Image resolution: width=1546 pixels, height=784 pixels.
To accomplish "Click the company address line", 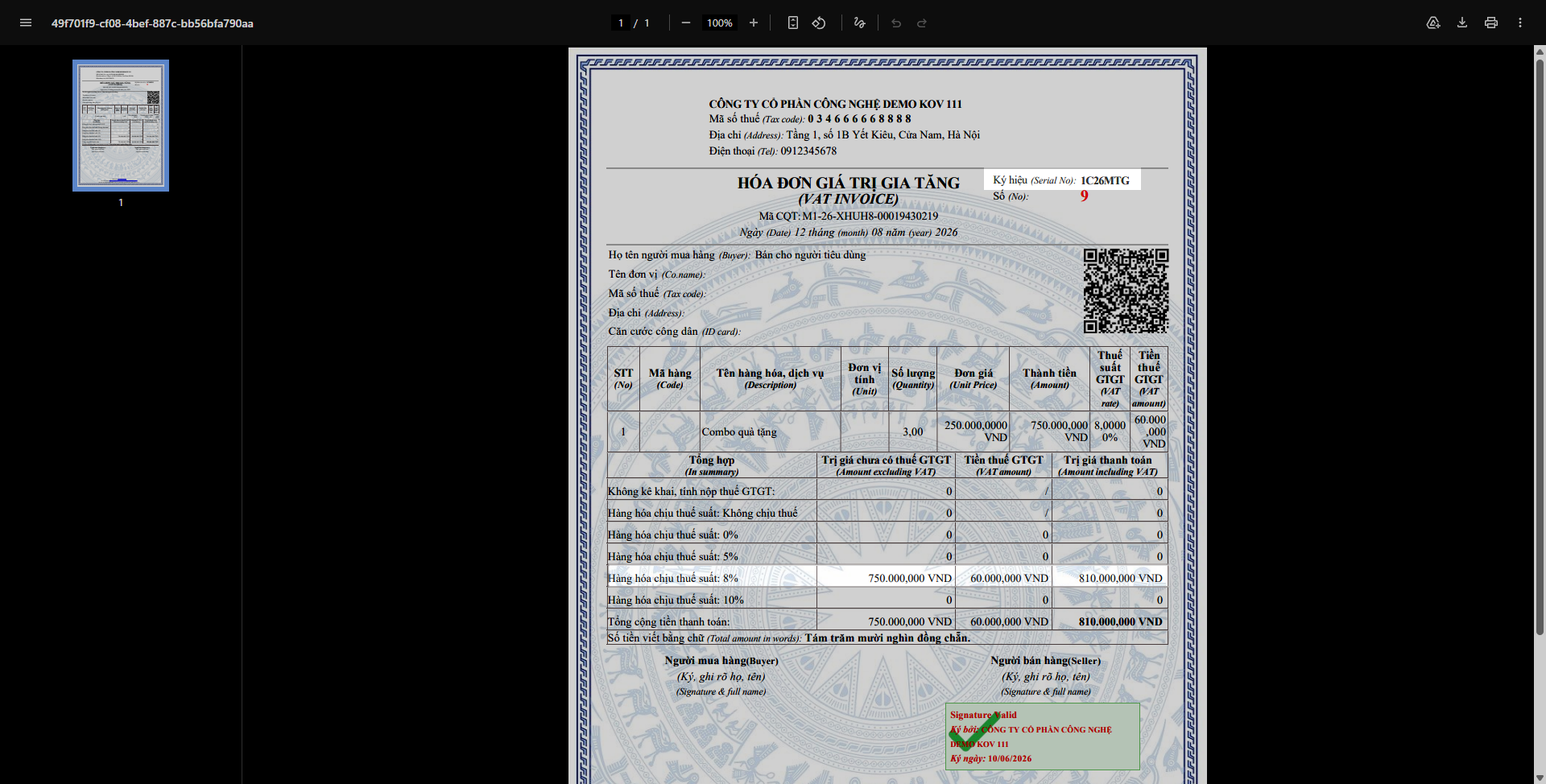I will click(x=845, y=134).
